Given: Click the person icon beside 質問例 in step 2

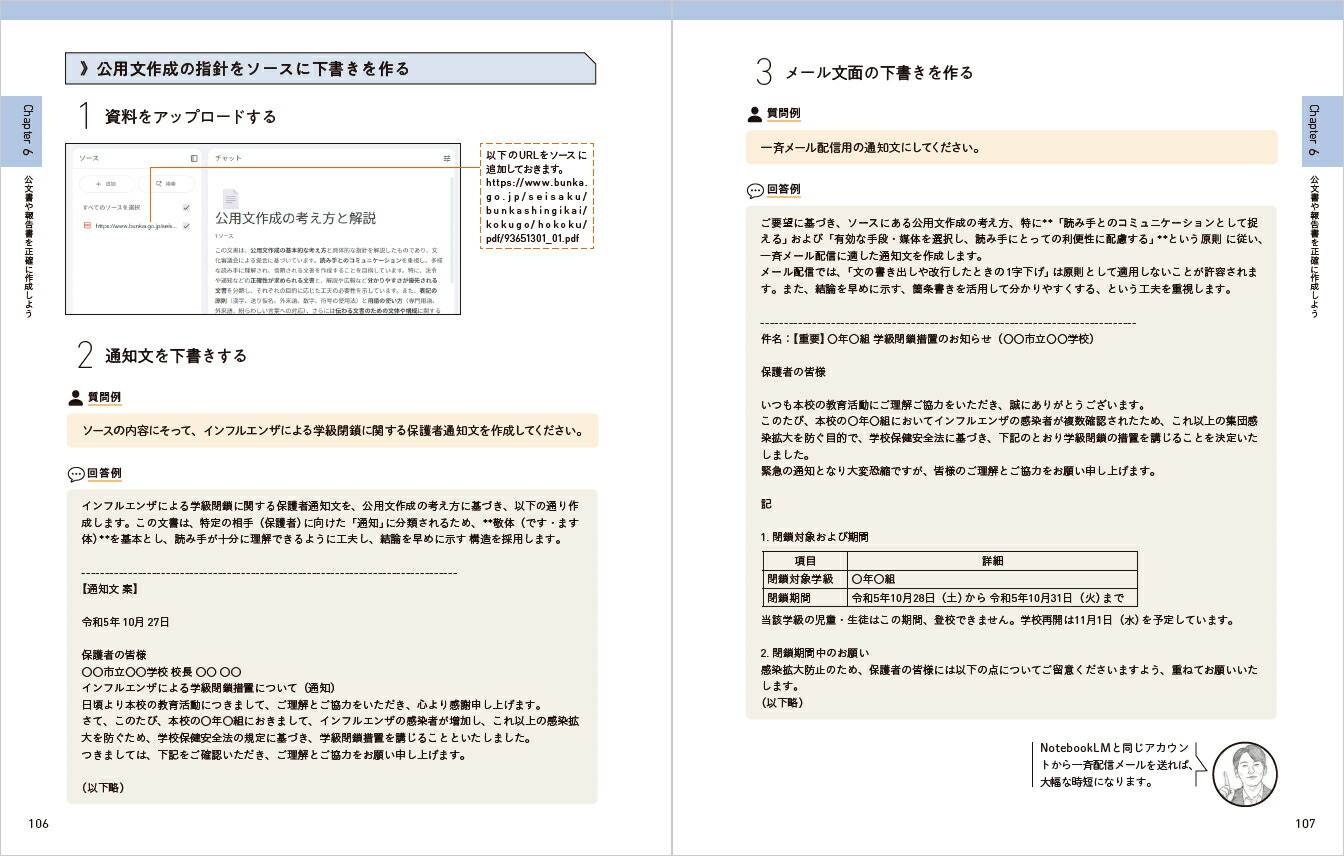Looking at the screenshot, I should point(75,397).
